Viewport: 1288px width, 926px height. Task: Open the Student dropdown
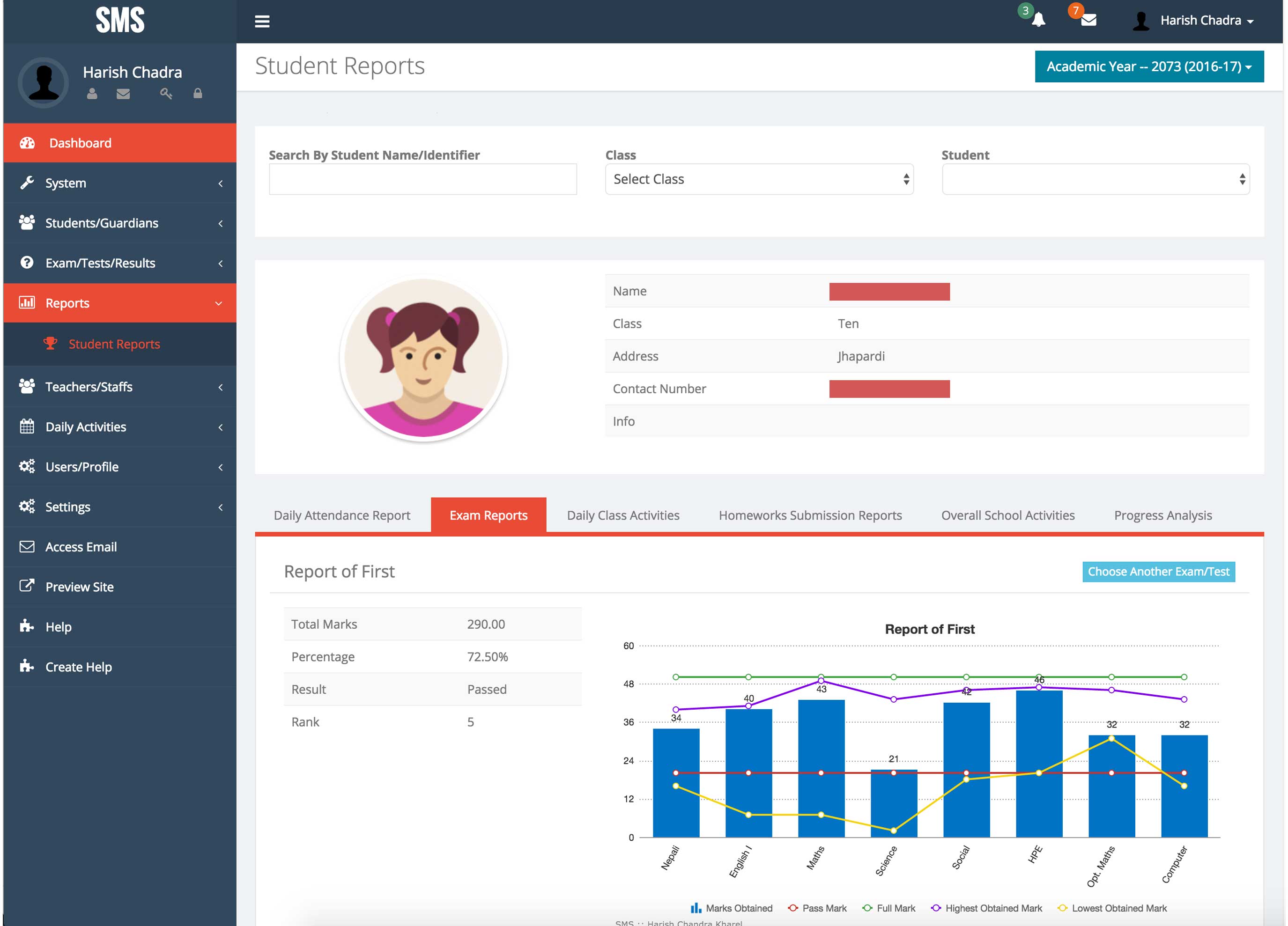pyautogui.click(x=1096, y=179)
